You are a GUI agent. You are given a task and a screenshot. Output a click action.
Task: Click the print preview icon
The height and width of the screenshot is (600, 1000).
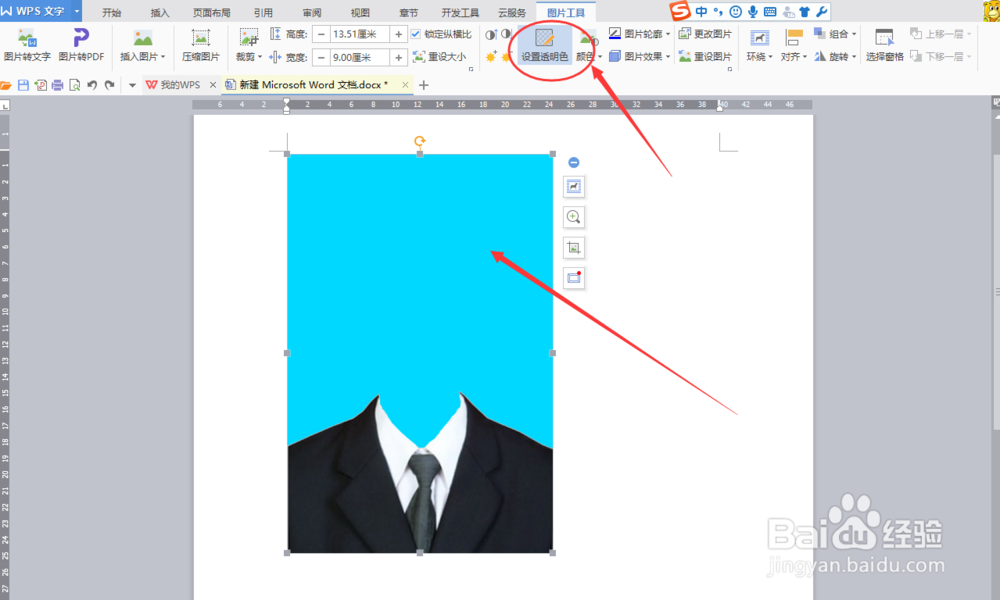(75, 85)
